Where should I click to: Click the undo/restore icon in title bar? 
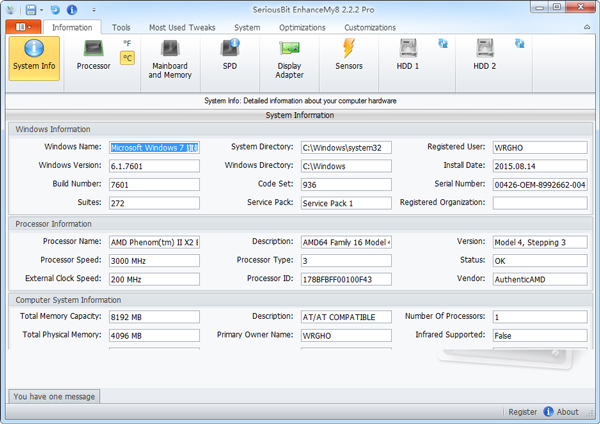[x=55, y=10]
